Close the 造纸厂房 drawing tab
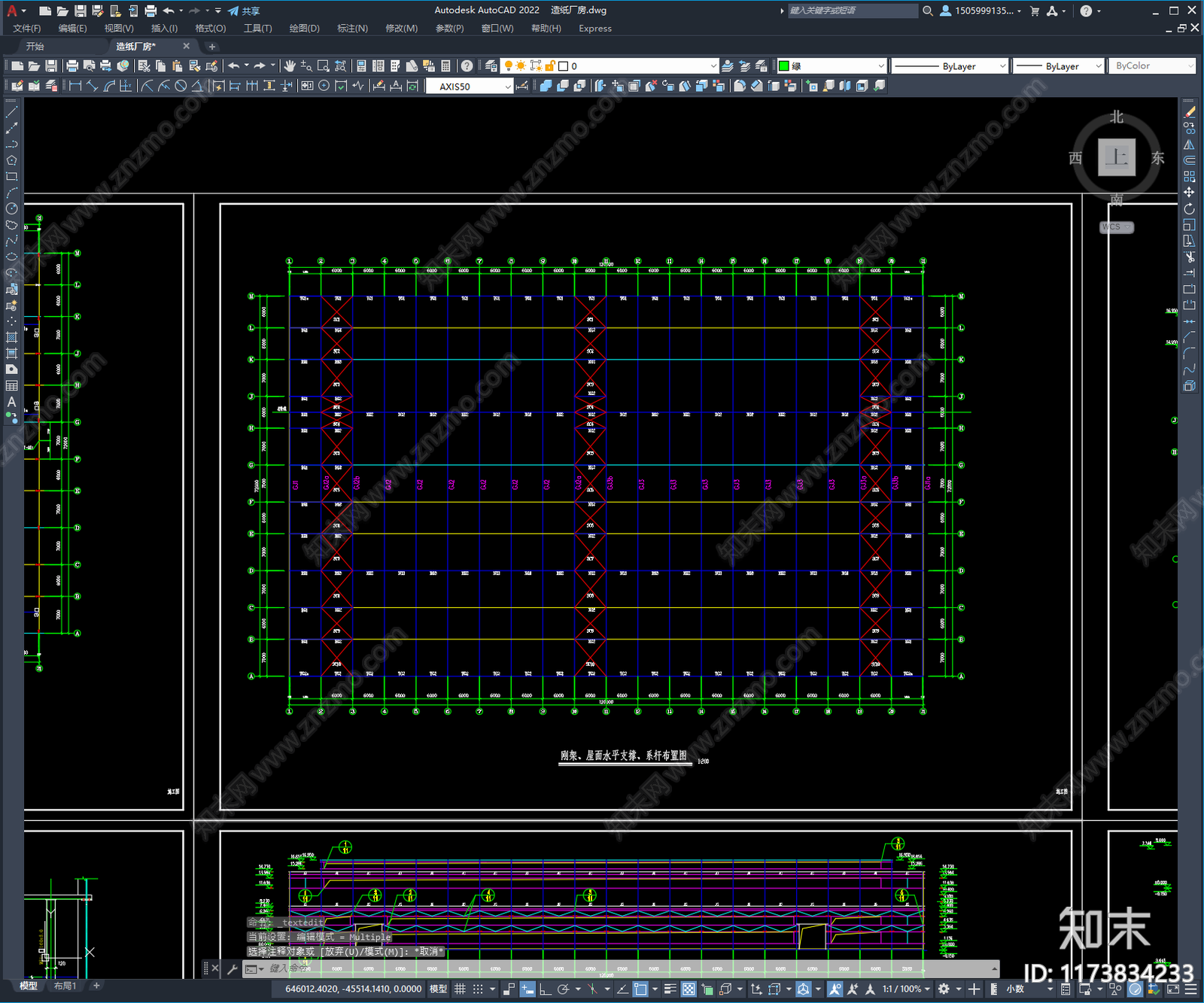 (x=187, y=47)
